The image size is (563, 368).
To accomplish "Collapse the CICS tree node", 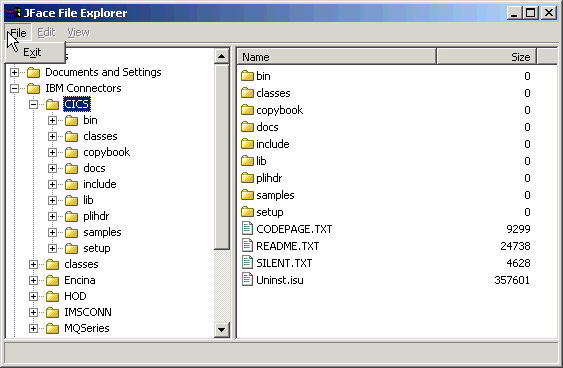I will click(33, 104).
